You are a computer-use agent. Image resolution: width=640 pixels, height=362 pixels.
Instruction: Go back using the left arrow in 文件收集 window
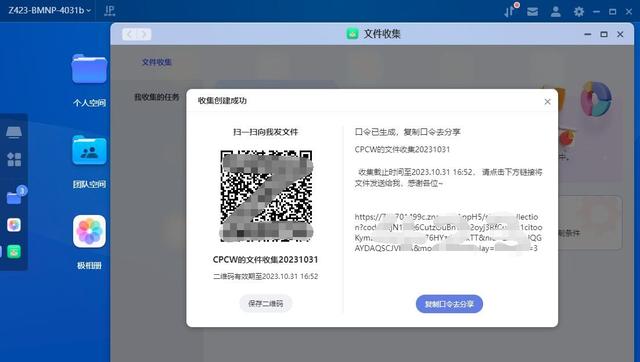point(129,34)
